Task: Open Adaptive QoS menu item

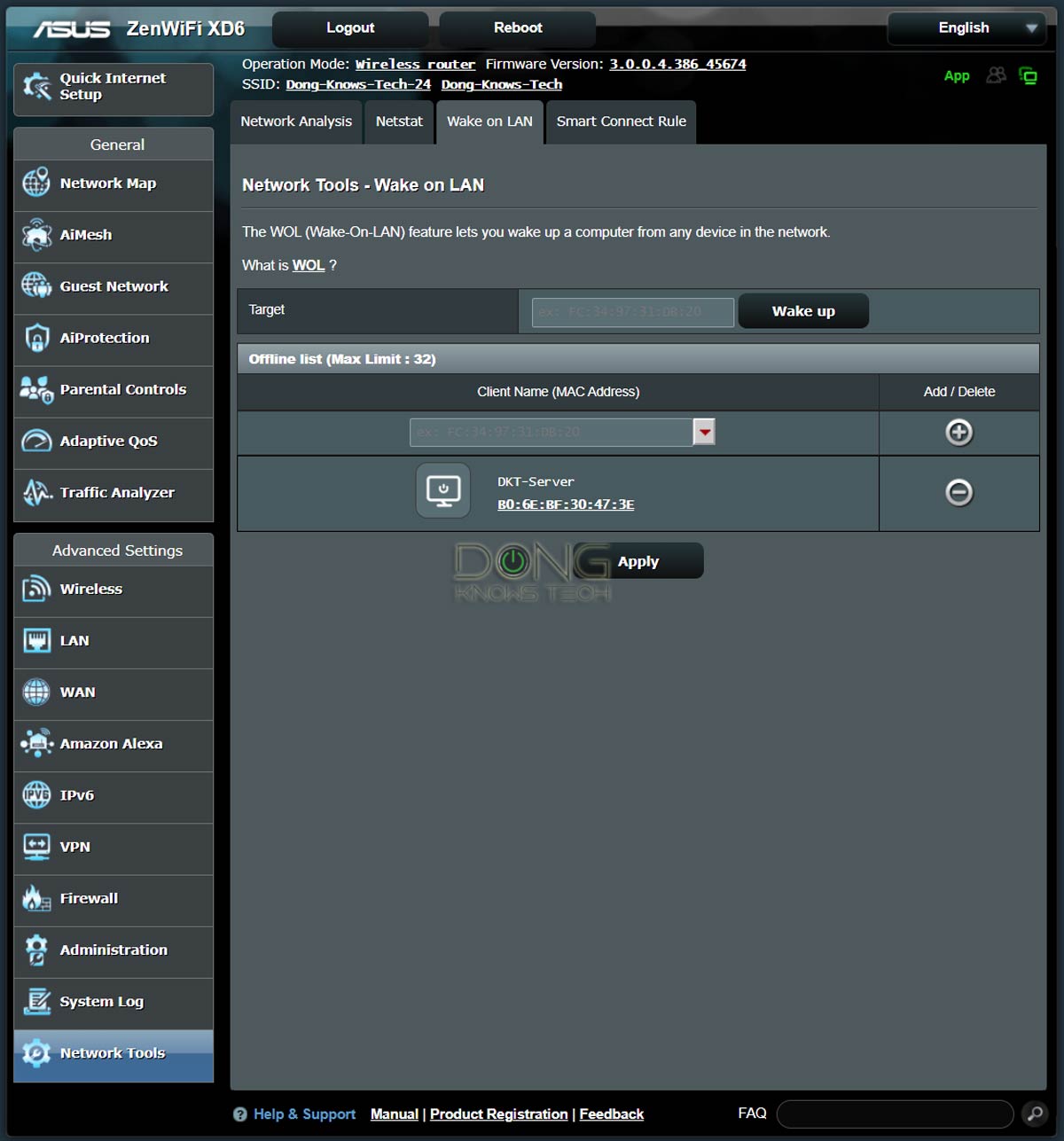Action: pyautogui.click(x=113, y=442)
